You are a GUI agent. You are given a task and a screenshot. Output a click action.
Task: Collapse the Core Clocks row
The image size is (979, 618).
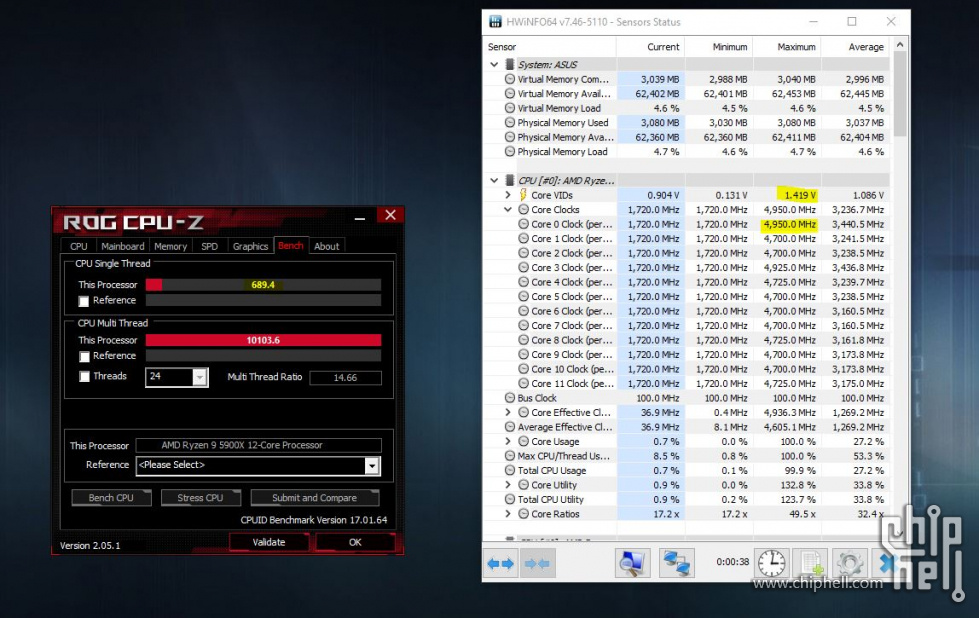point(508,210)
